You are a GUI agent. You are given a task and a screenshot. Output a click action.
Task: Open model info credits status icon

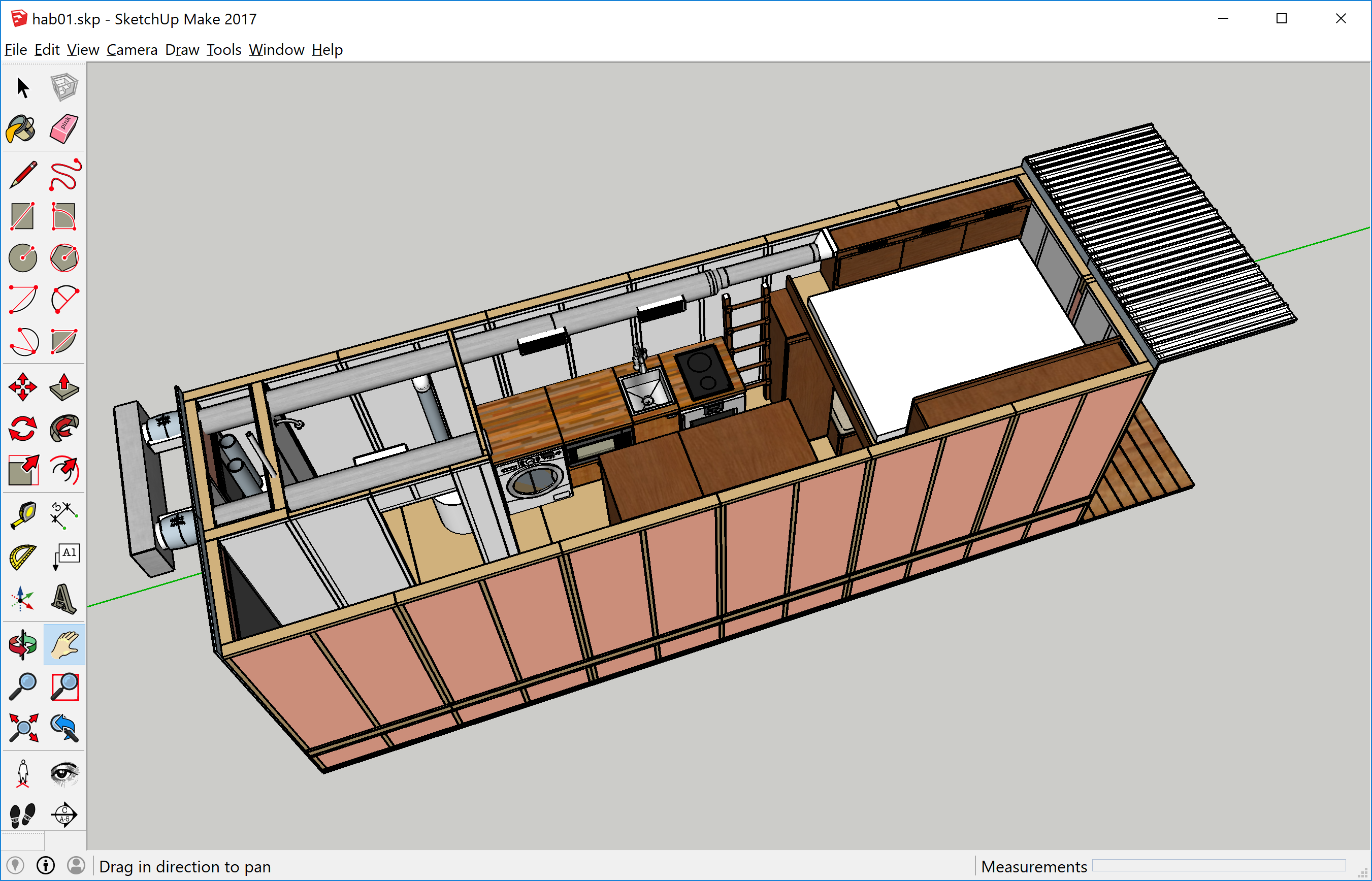click(x=46, y=866)
